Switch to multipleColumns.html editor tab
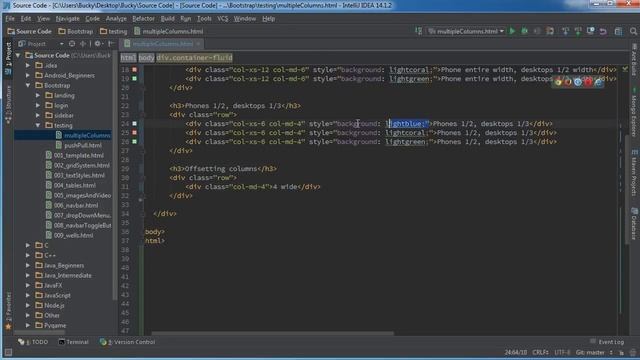 [162, 44]
